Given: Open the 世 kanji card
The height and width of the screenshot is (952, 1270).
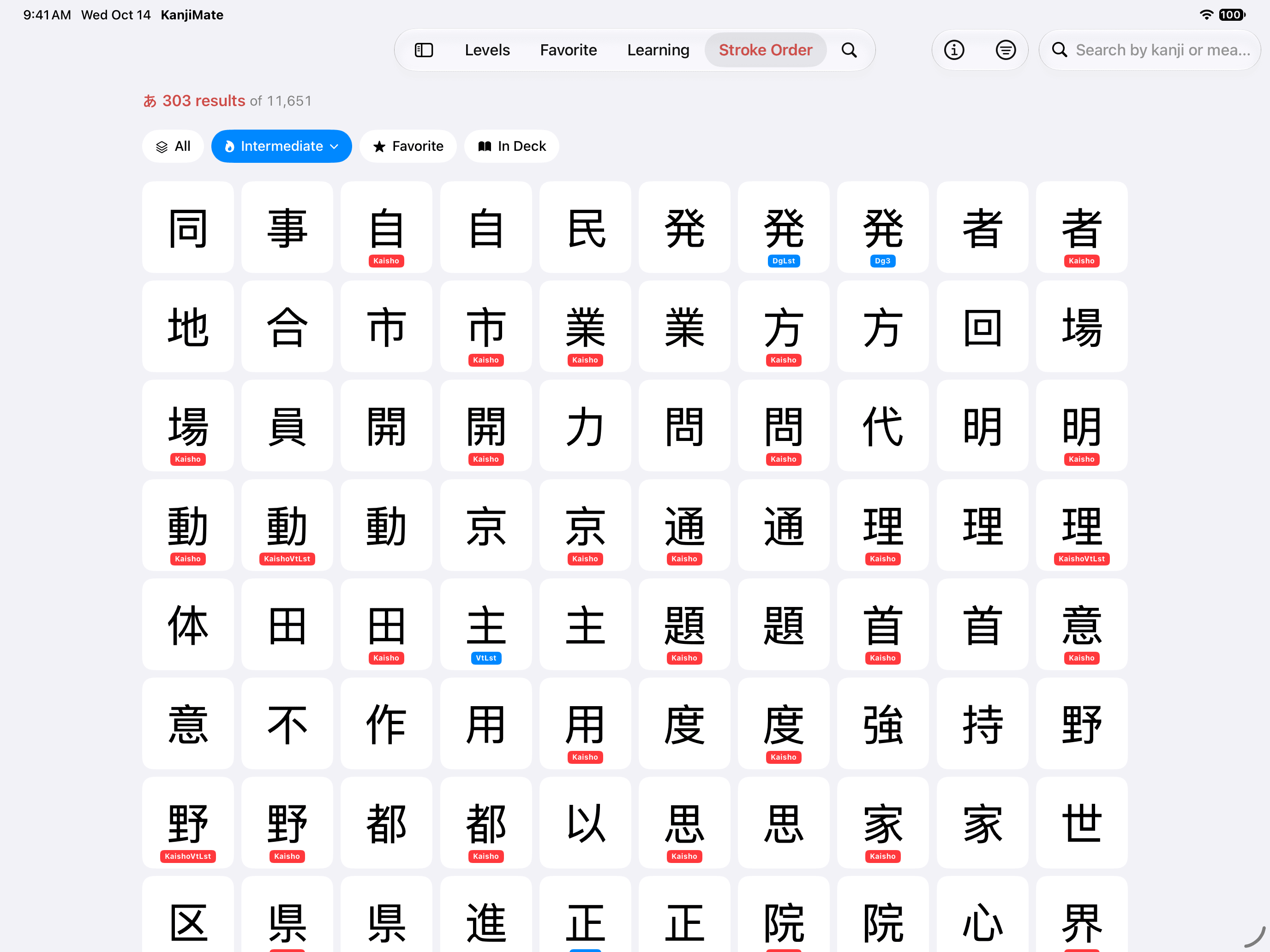Looking at the screenshot, I should [x=1082, y=823].
